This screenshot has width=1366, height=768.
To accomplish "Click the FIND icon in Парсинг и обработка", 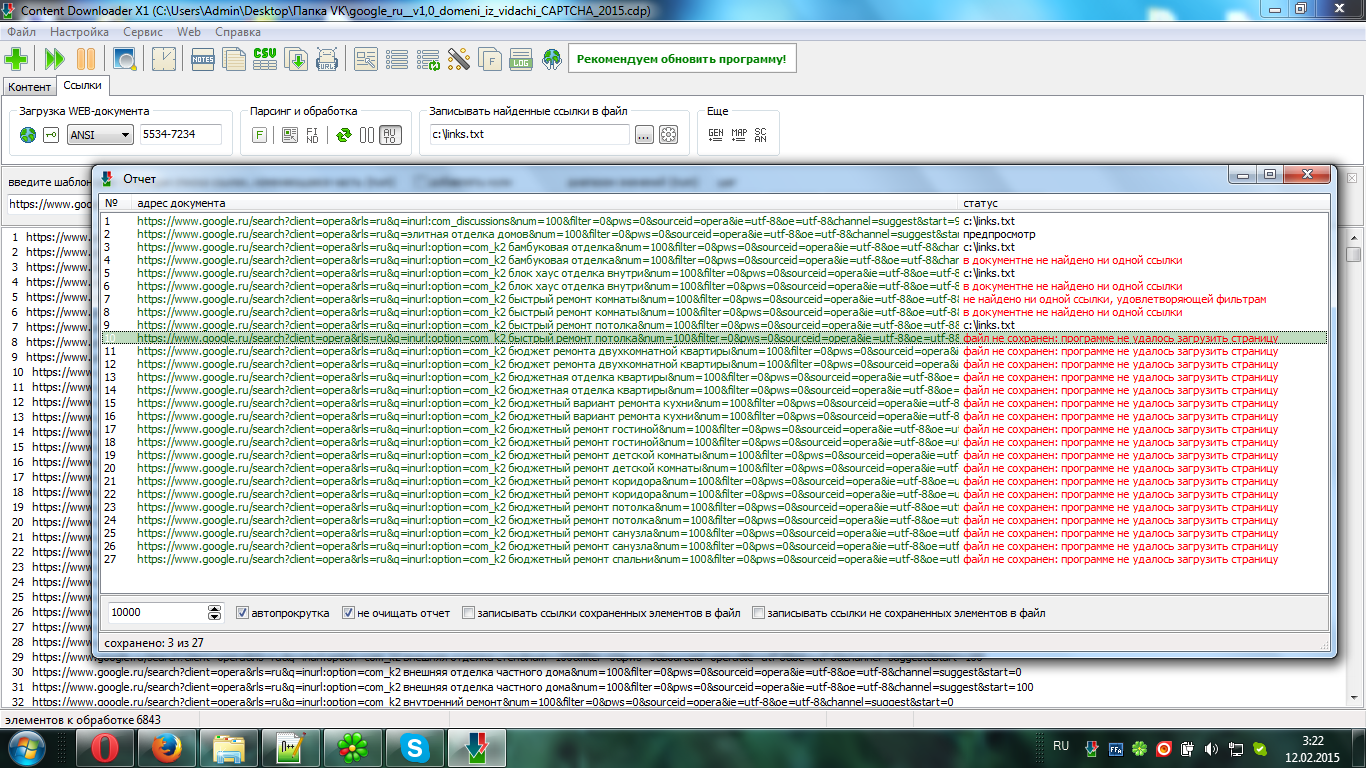I will pyautogui.click(x=313, y=135).
